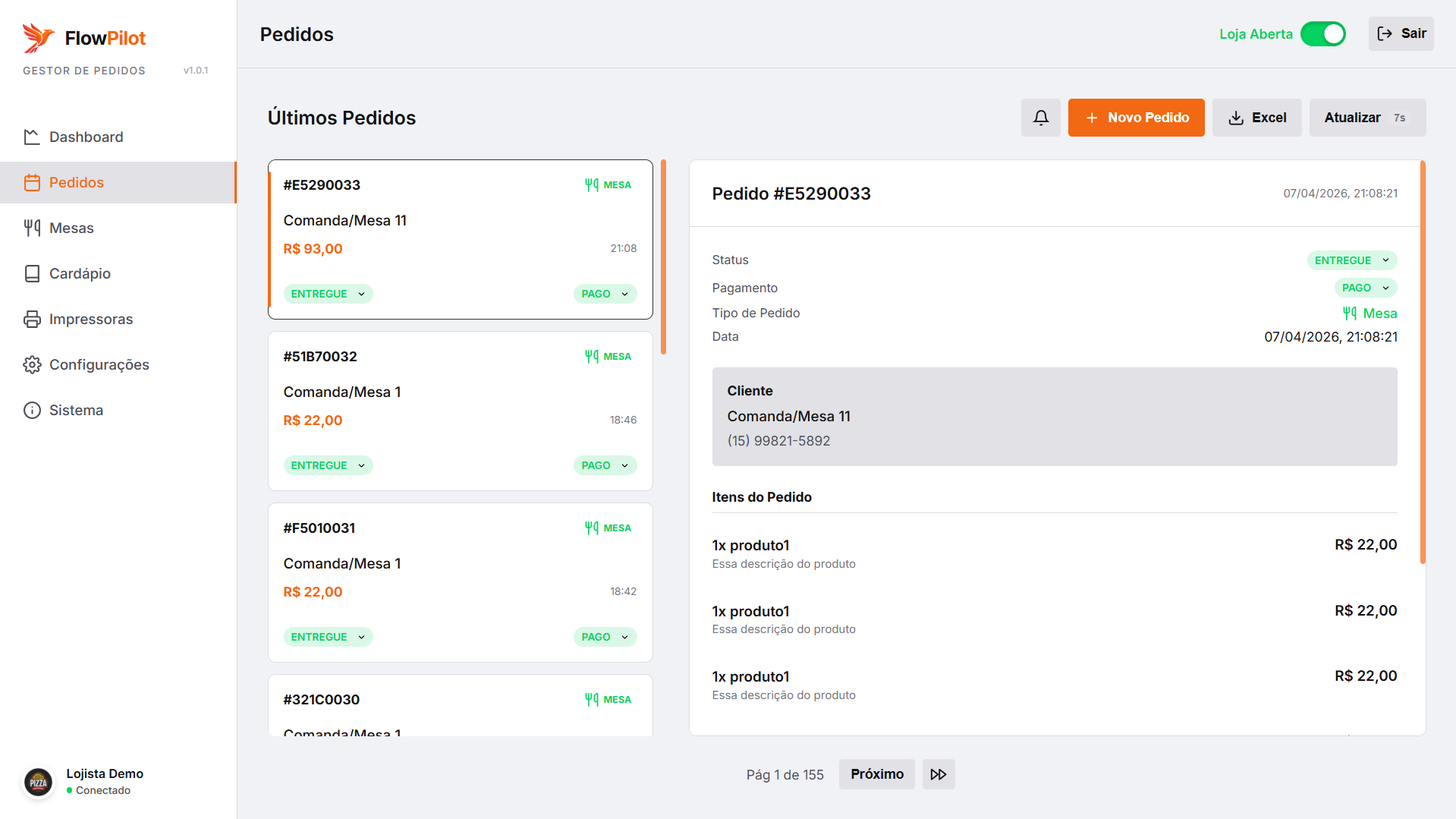Open the Mesas menu item
The width and height of the screenshot is (1456, 819).
click(71, 228)
